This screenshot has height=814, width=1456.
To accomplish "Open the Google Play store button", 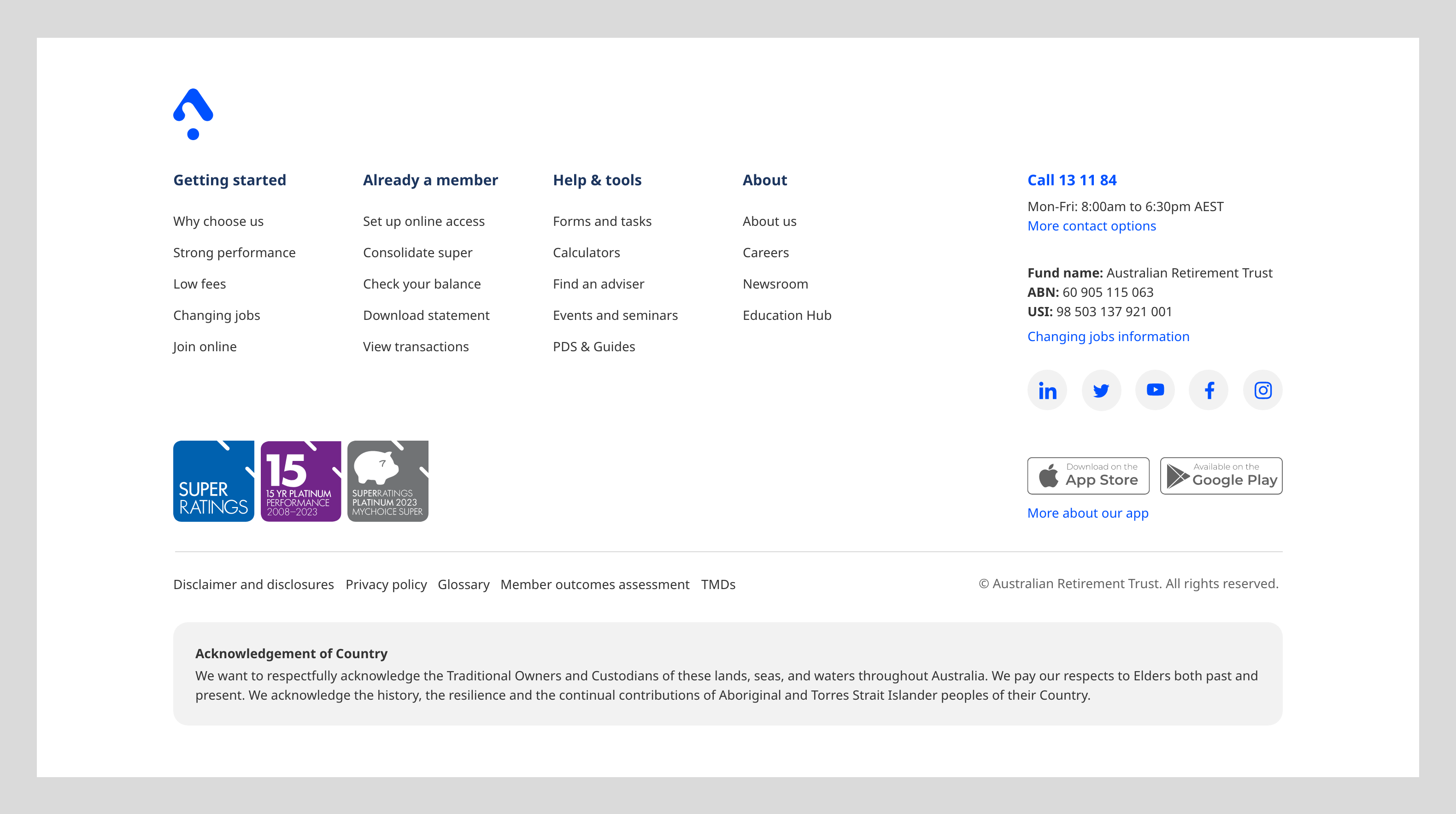I will [x=1221, y=475].
